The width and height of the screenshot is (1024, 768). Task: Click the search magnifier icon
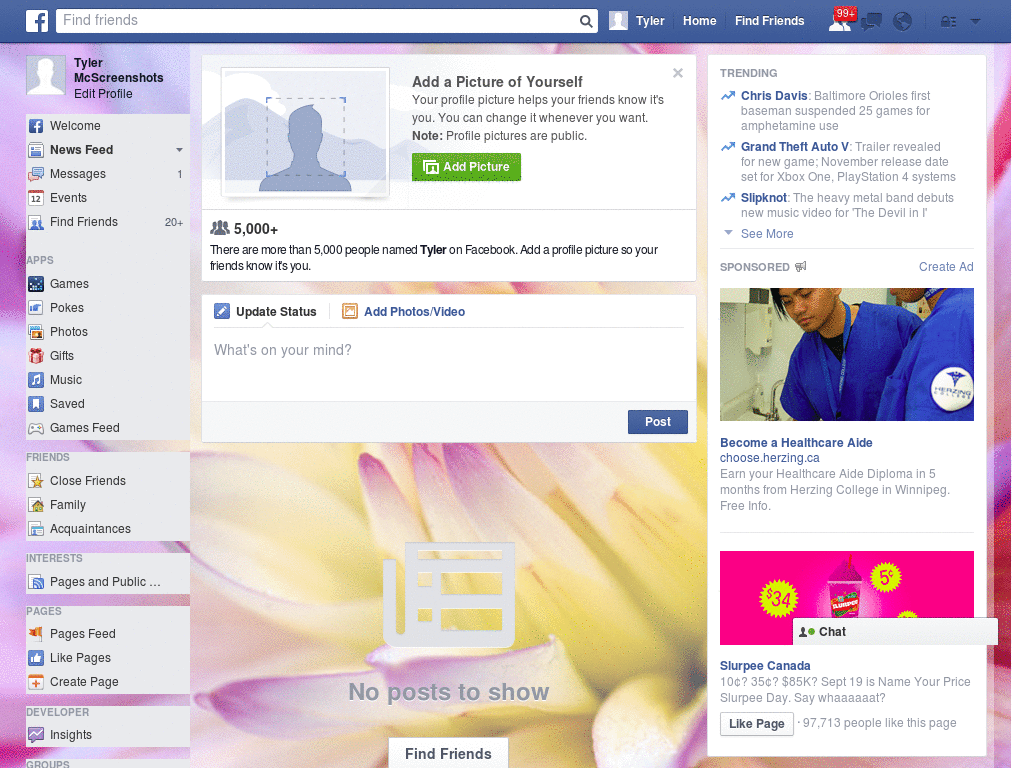click(x=586, y=21)
